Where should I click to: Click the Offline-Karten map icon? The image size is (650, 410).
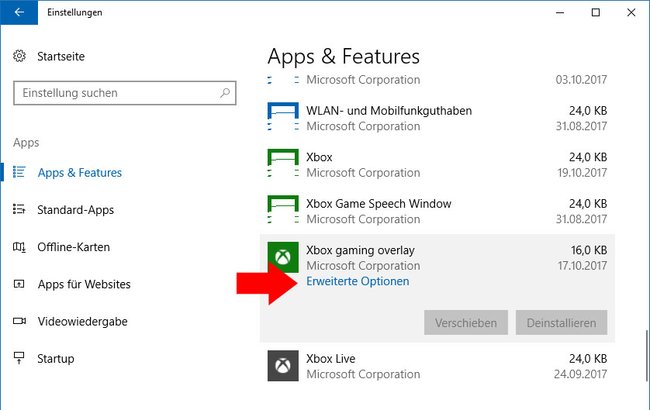[x=19, y=247]
